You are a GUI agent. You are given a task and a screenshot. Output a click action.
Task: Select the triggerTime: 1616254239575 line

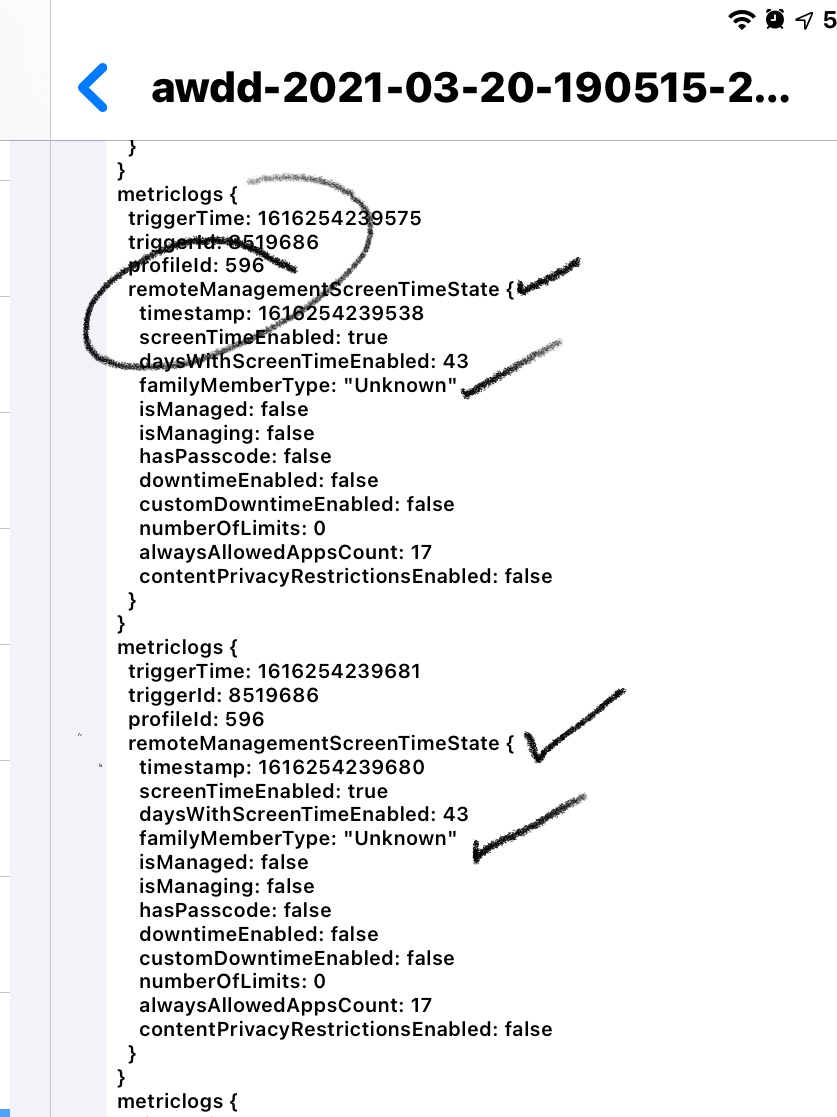point(274,218)
